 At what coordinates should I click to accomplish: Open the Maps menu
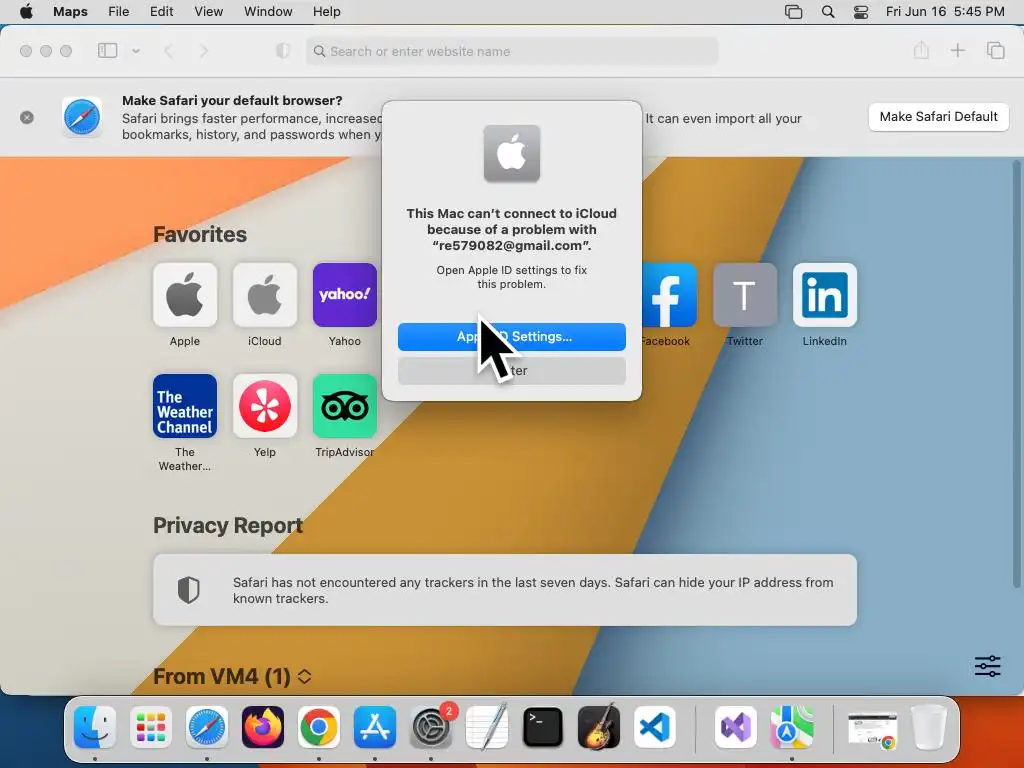point(71,12)
